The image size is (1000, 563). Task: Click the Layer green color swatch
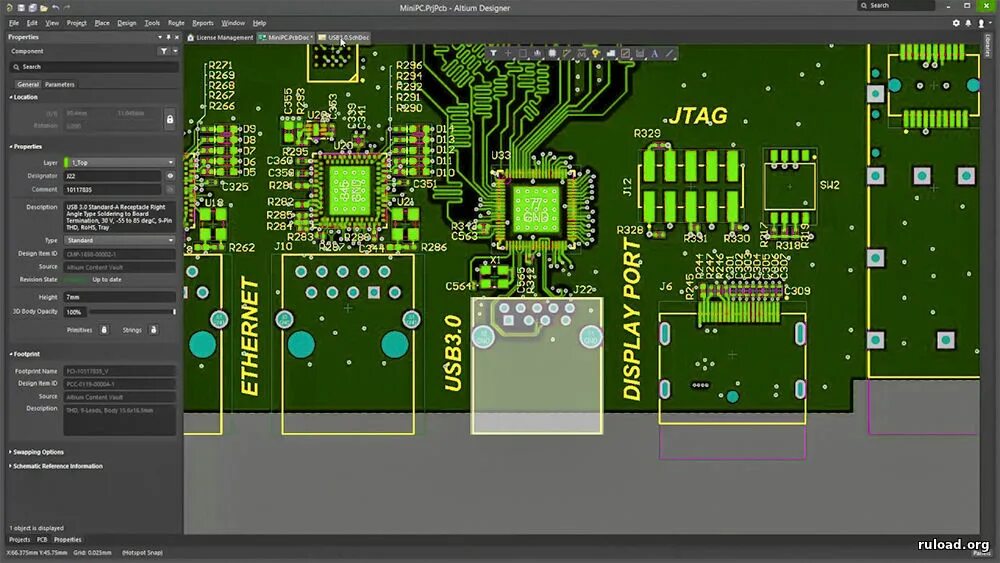pyautogui.click(x=66, y=163)
